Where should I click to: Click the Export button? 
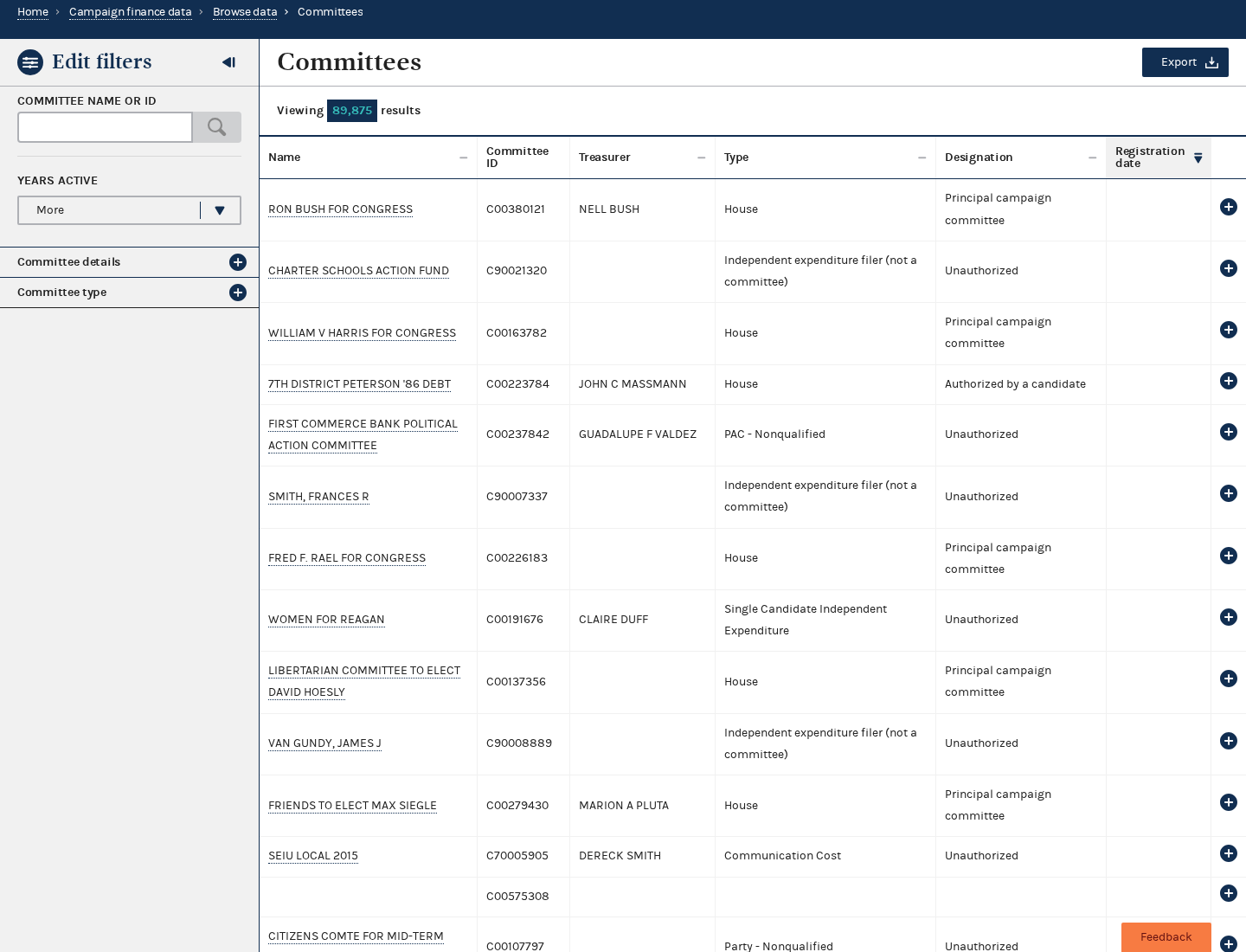[x=1185, y=62]
